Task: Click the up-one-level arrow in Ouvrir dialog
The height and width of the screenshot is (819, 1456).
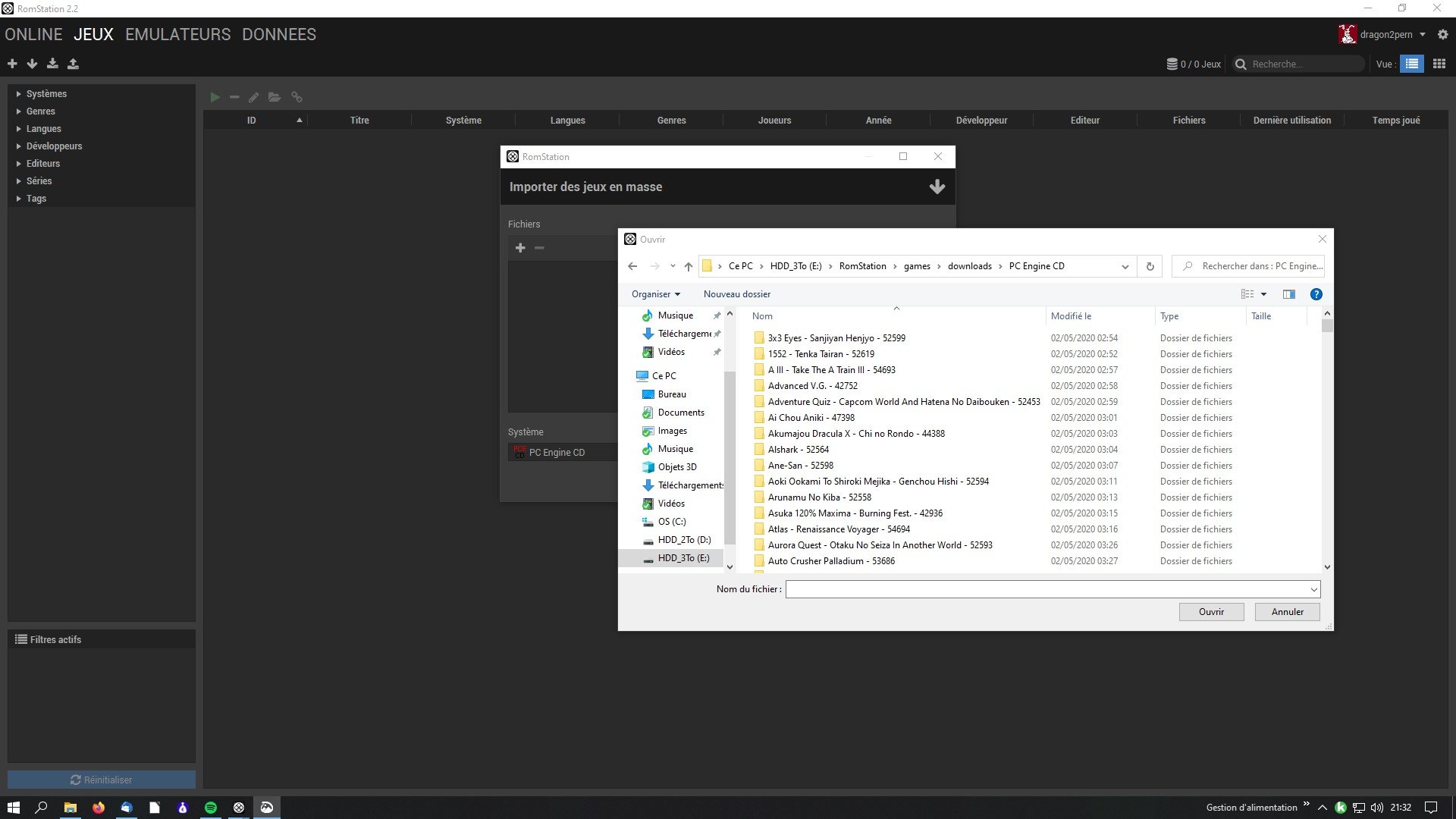Action: point(688,266)
